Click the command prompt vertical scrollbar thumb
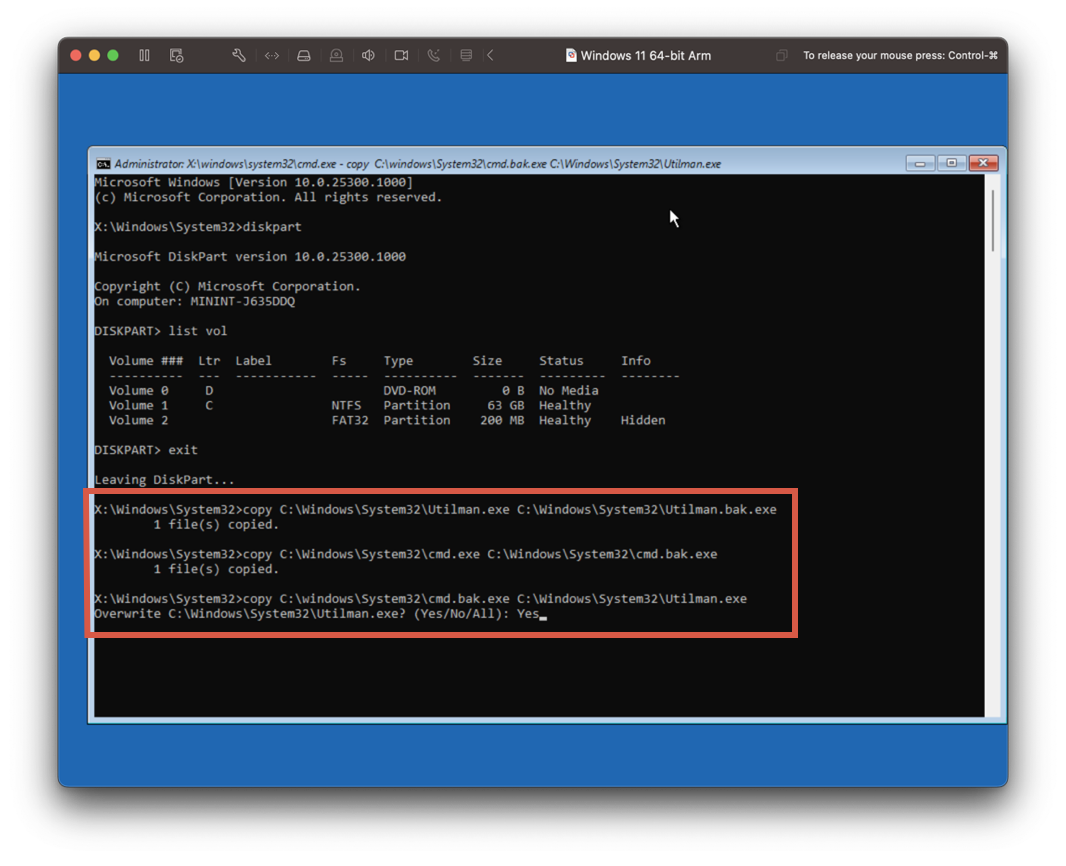This screenshot has width=1066, height=866. [993, 221]
